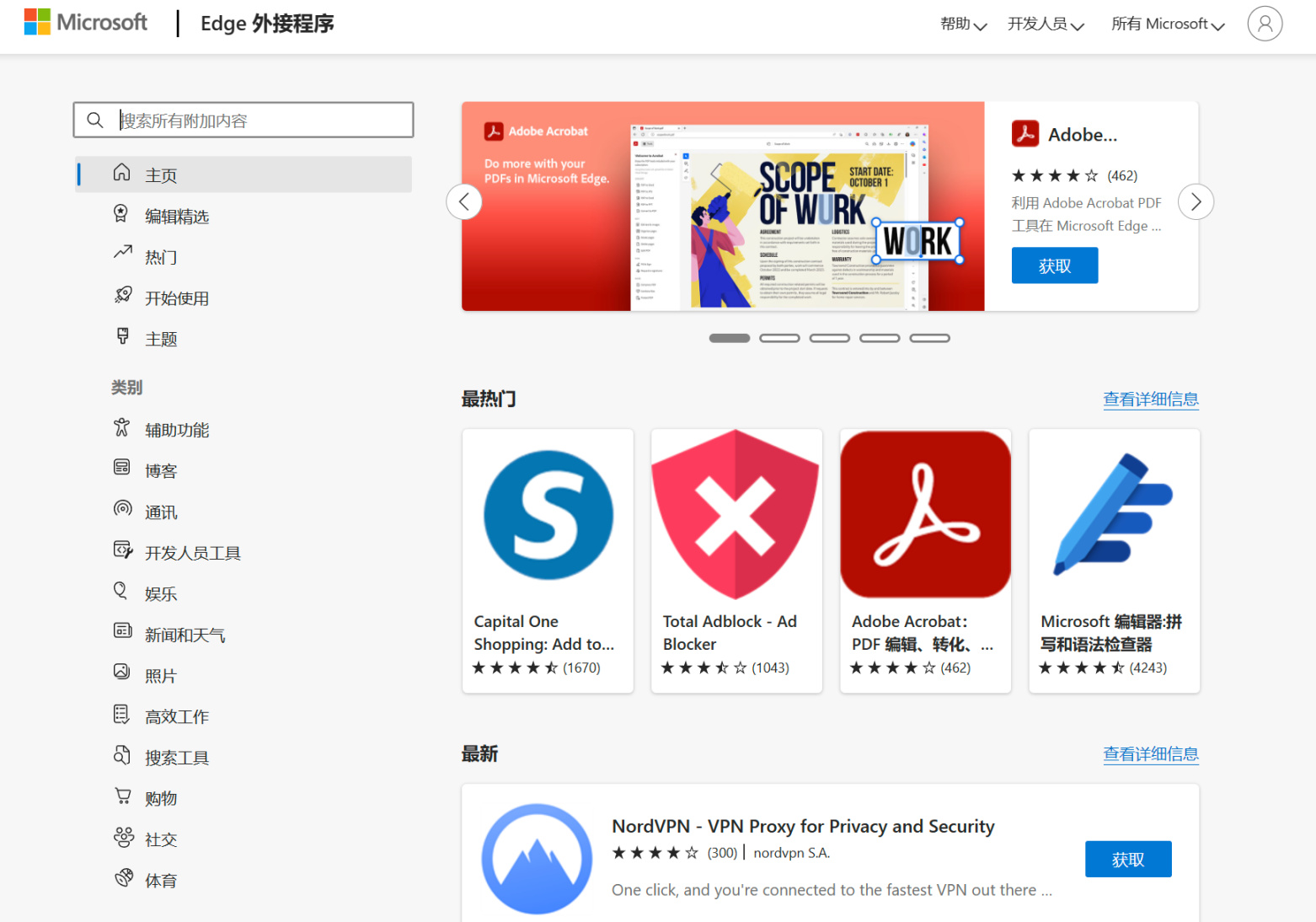Click the 搜索工具 search document icon
Screen dimensions: 1316x922
click(x=122, y=754)
